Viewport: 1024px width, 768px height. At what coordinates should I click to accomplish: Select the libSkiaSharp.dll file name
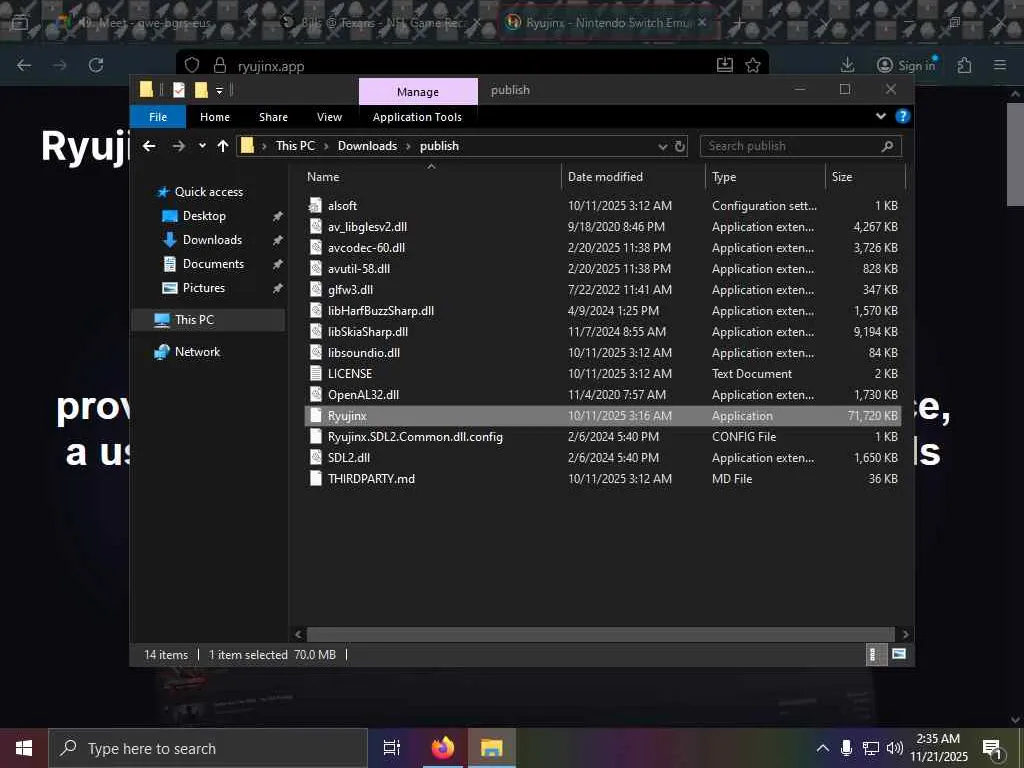[x=368, y=332]
